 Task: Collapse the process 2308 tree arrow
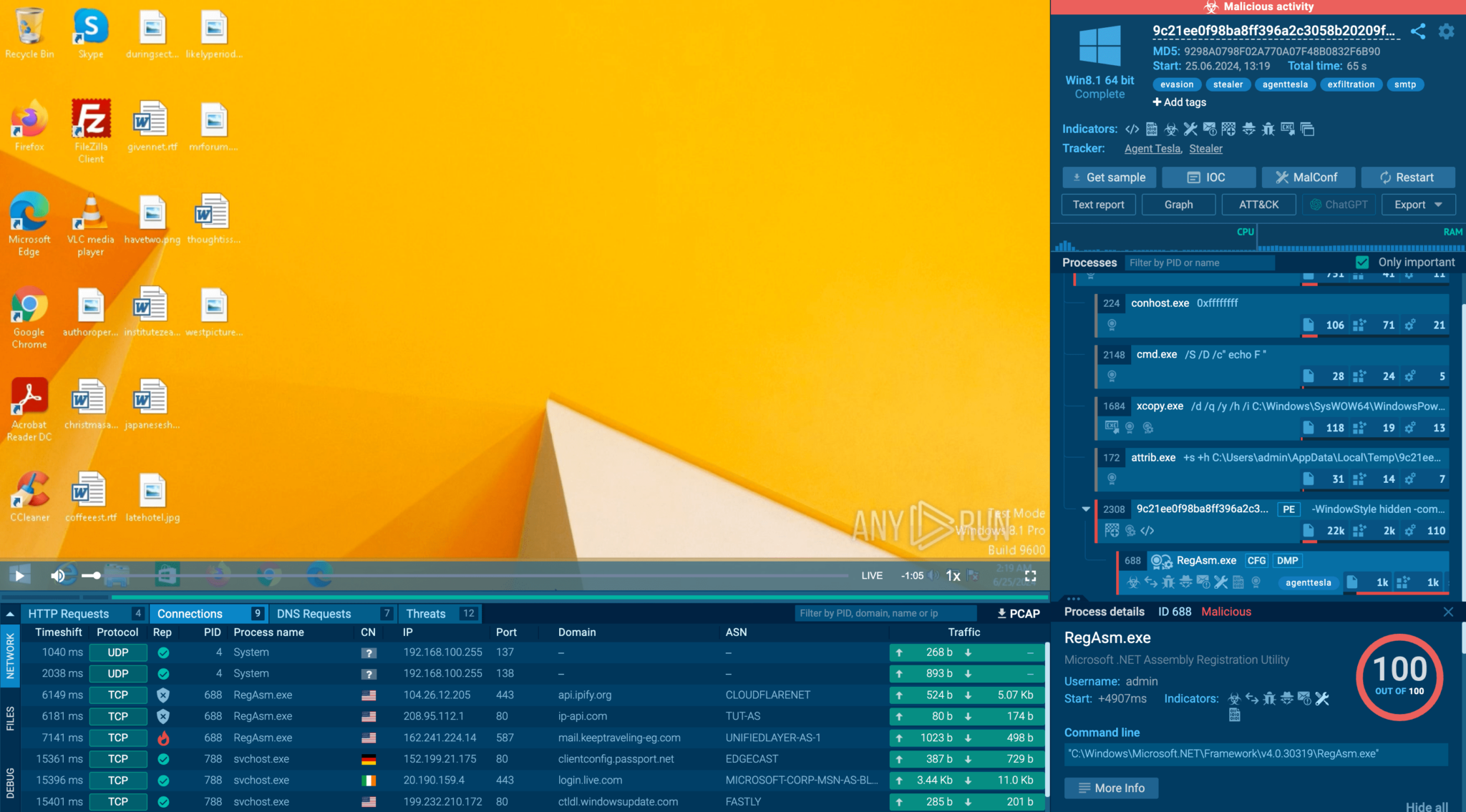tap(1086, 509)
